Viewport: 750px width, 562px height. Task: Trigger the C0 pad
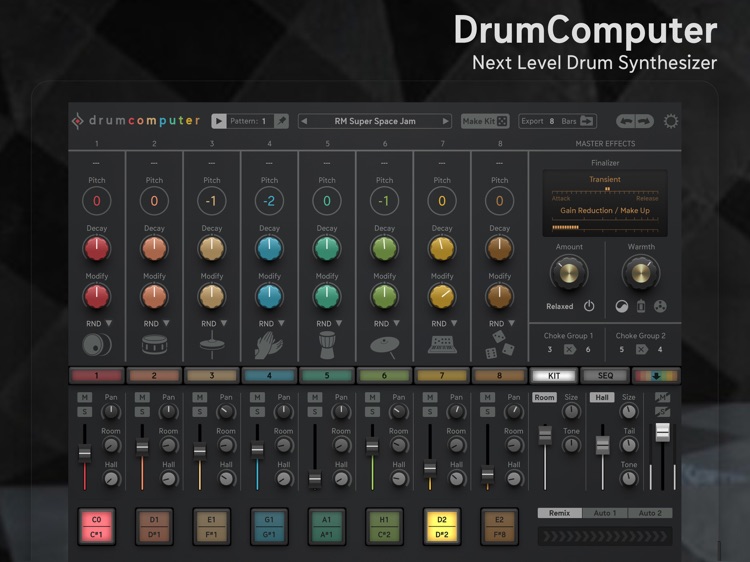point(97,527)
